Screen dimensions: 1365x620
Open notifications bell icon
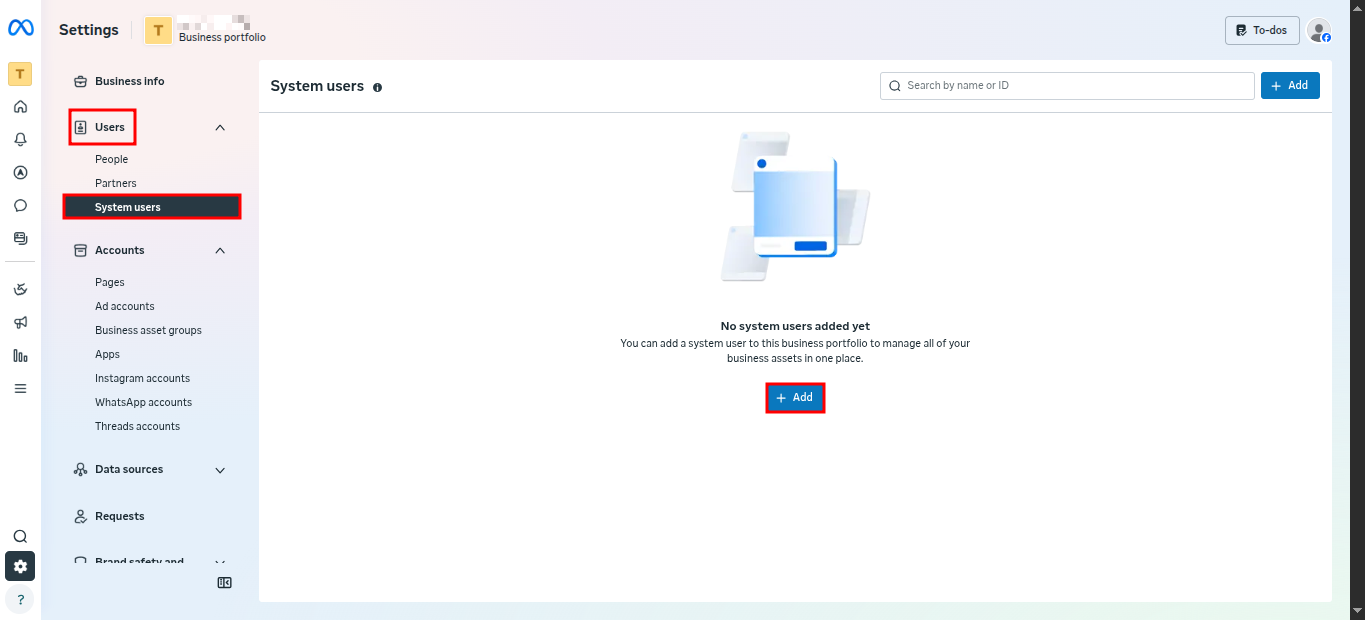(x=20, y=140)
